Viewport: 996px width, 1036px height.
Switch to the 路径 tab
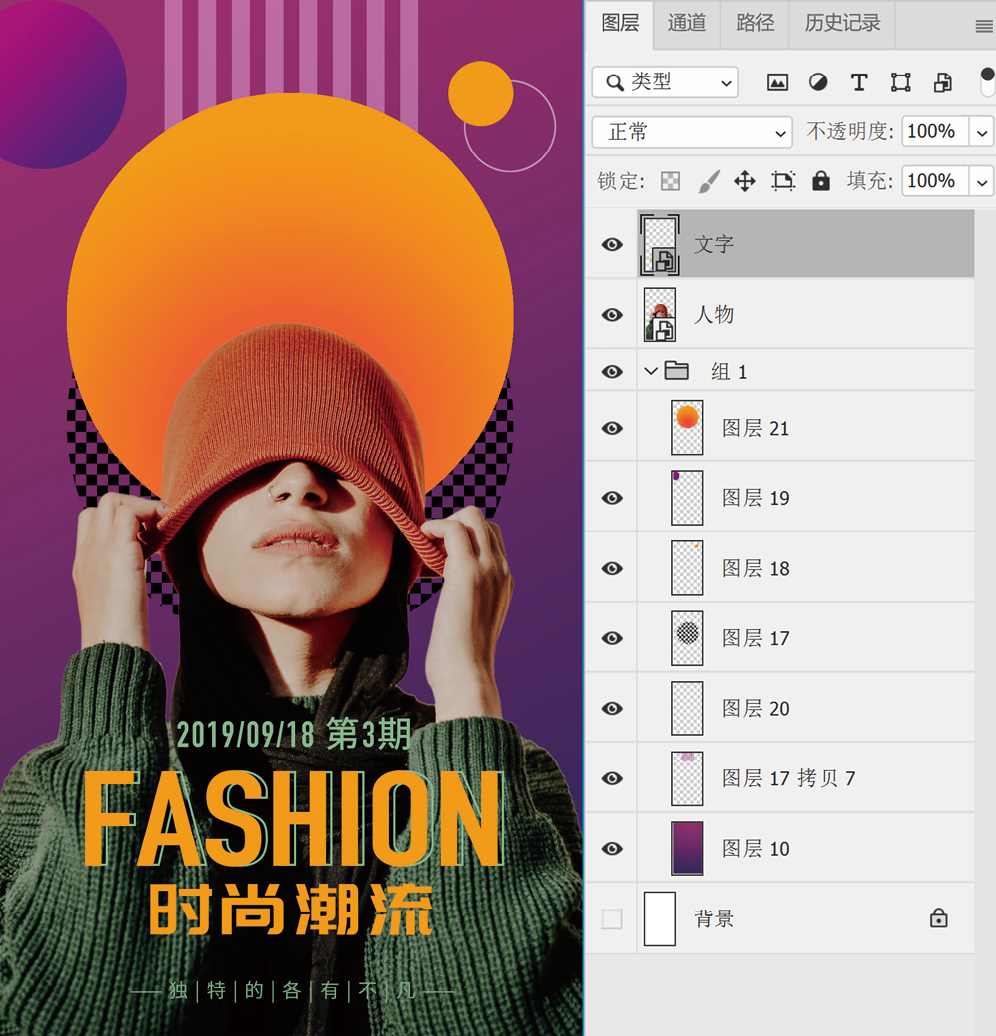tap(755, 24)
